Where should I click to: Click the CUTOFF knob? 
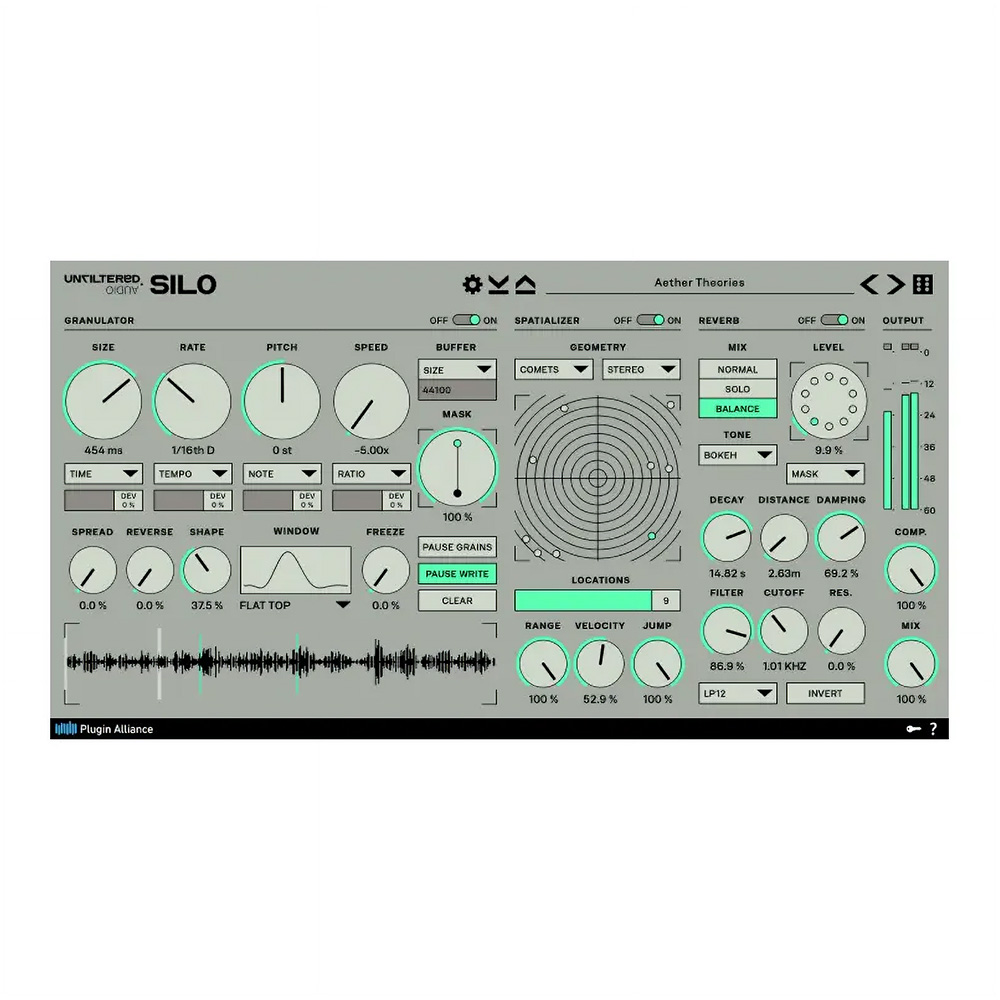click(784, 631)
